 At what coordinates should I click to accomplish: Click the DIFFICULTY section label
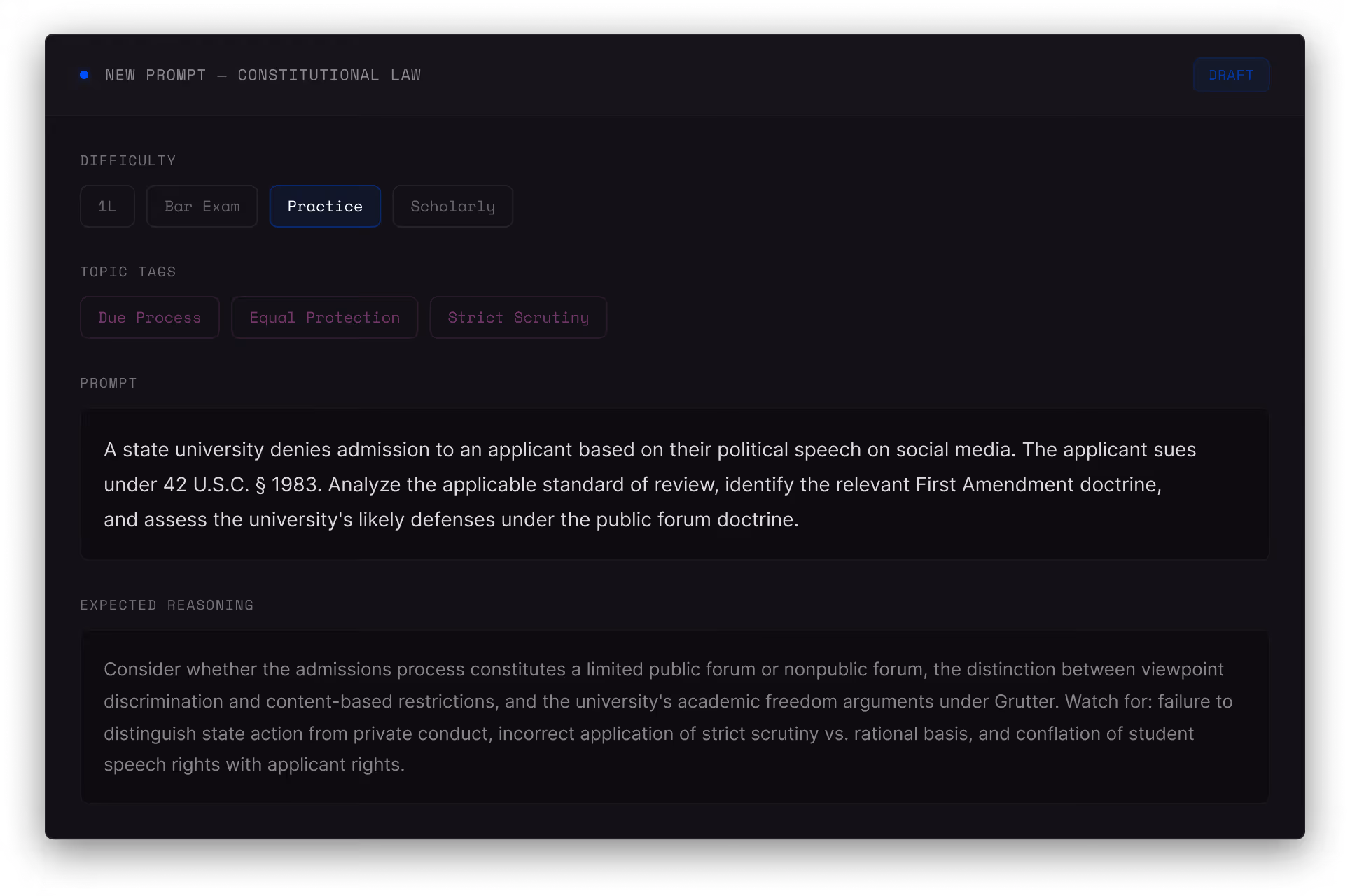click(128, 161)
